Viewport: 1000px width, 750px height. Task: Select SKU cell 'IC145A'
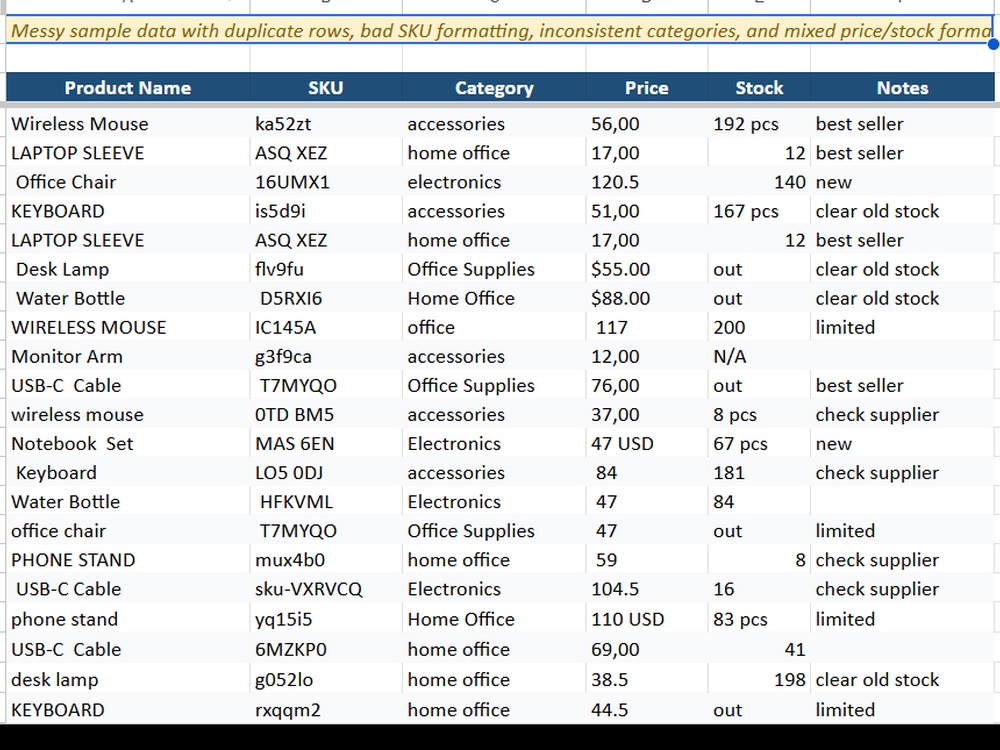[326, 327]
